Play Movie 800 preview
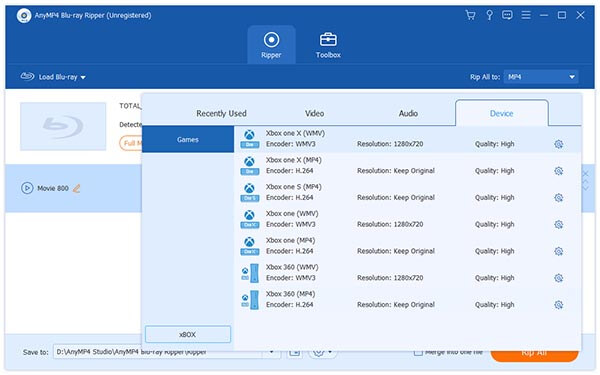Screen dimensions: 600x375 [27, 188]
